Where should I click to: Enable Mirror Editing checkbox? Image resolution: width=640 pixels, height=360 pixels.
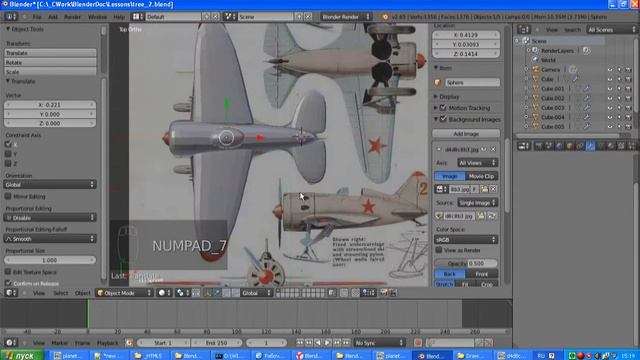click(x=8, y=196)
